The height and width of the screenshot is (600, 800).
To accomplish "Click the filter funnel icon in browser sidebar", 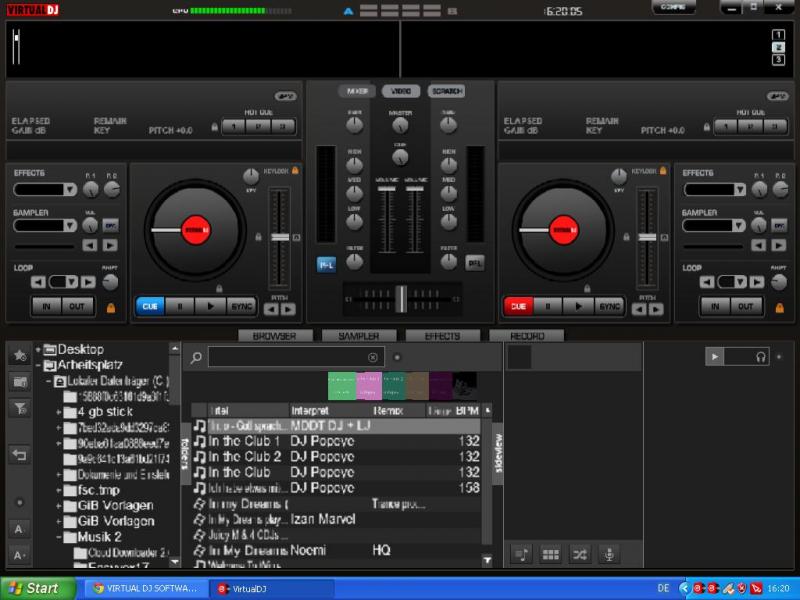I will (19, 408).
